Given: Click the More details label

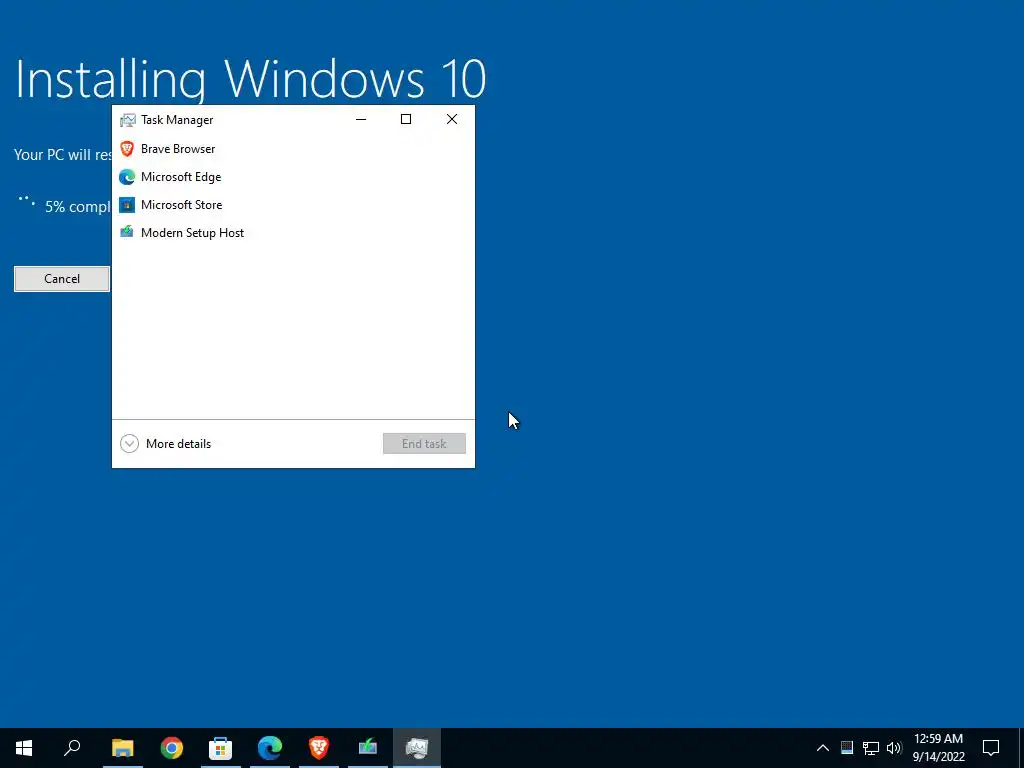Looking at the screenshot, I should coord(178,444).
